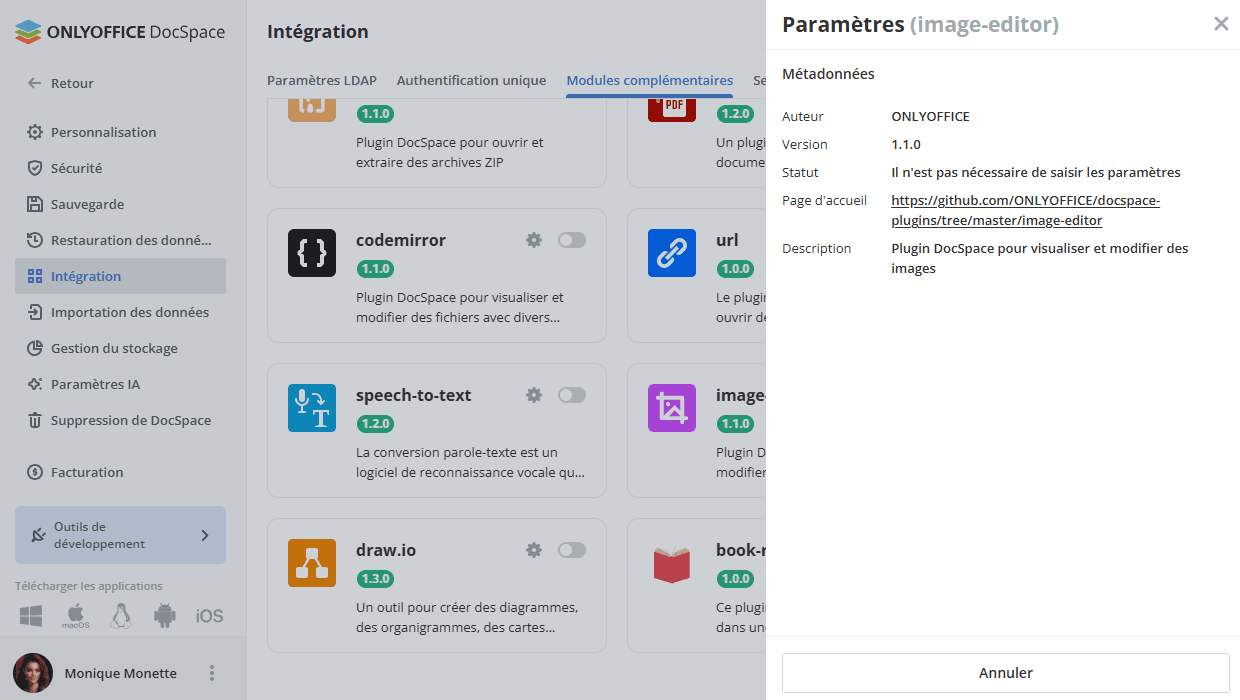Download the Android app

pos(165,616)
